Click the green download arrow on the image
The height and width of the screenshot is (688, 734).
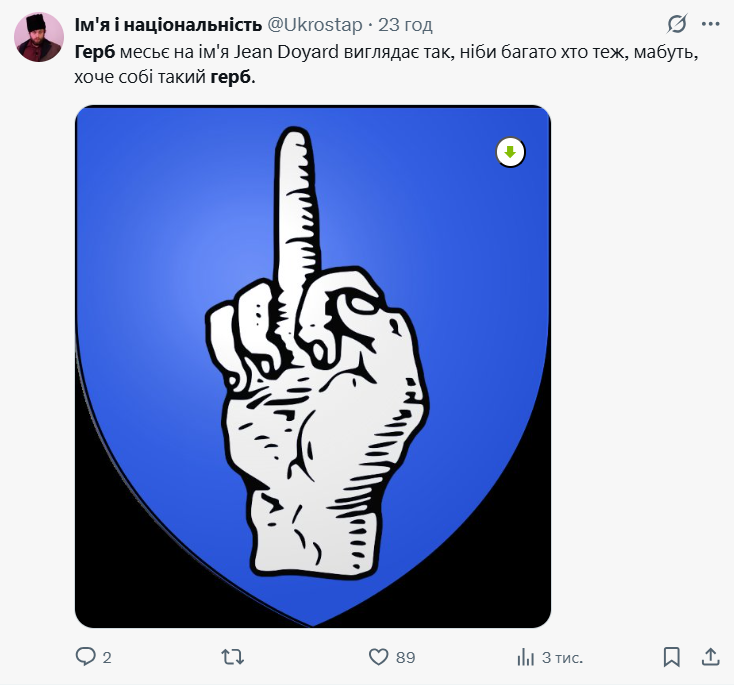(x=510, y=152)
